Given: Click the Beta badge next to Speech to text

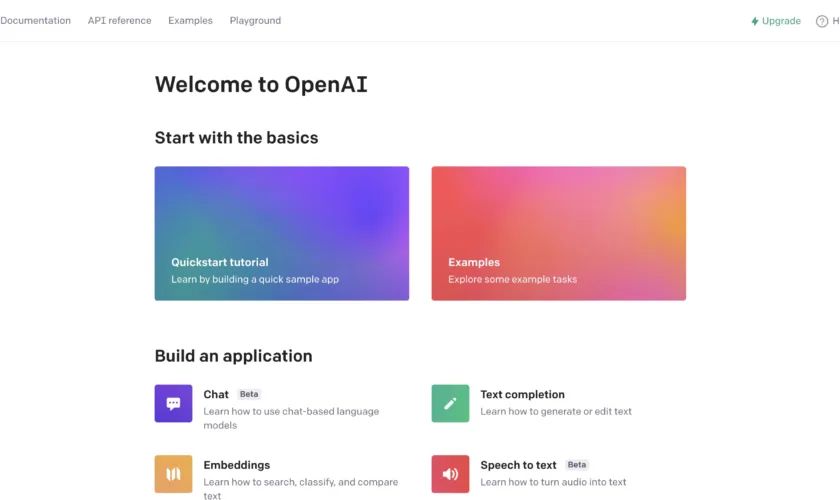Looking at the screenshot, I should 577,465.
